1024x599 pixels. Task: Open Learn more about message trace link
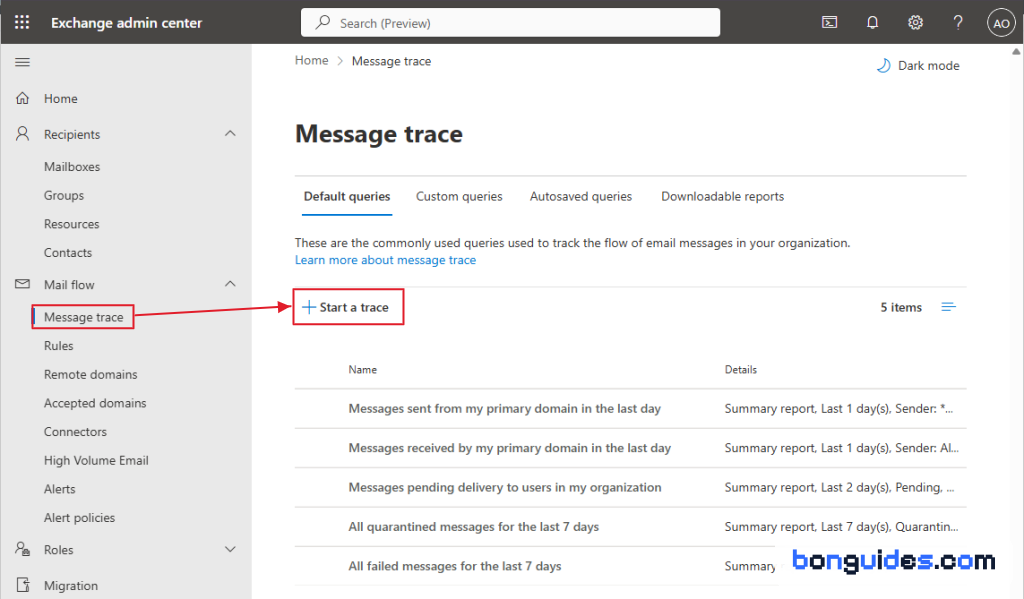click(385, 260)
